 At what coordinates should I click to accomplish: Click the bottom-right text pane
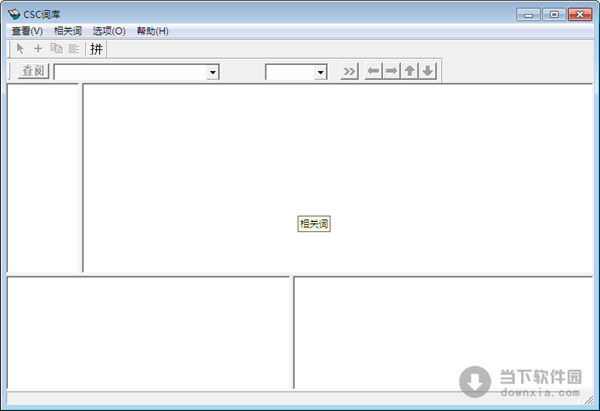coord(443,332)
